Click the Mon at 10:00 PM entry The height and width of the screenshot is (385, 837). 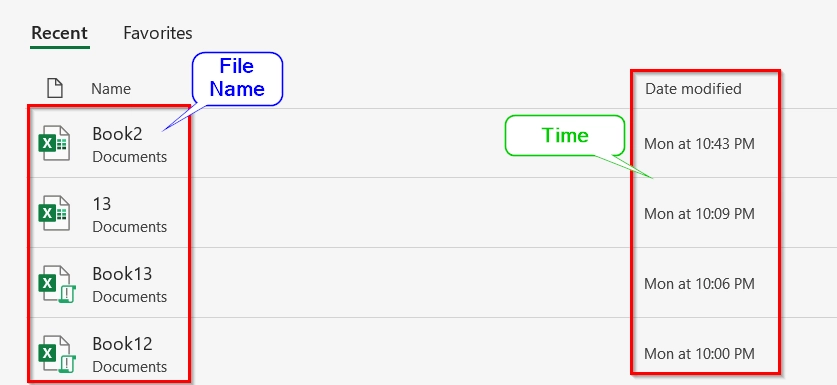coord(699,353)
